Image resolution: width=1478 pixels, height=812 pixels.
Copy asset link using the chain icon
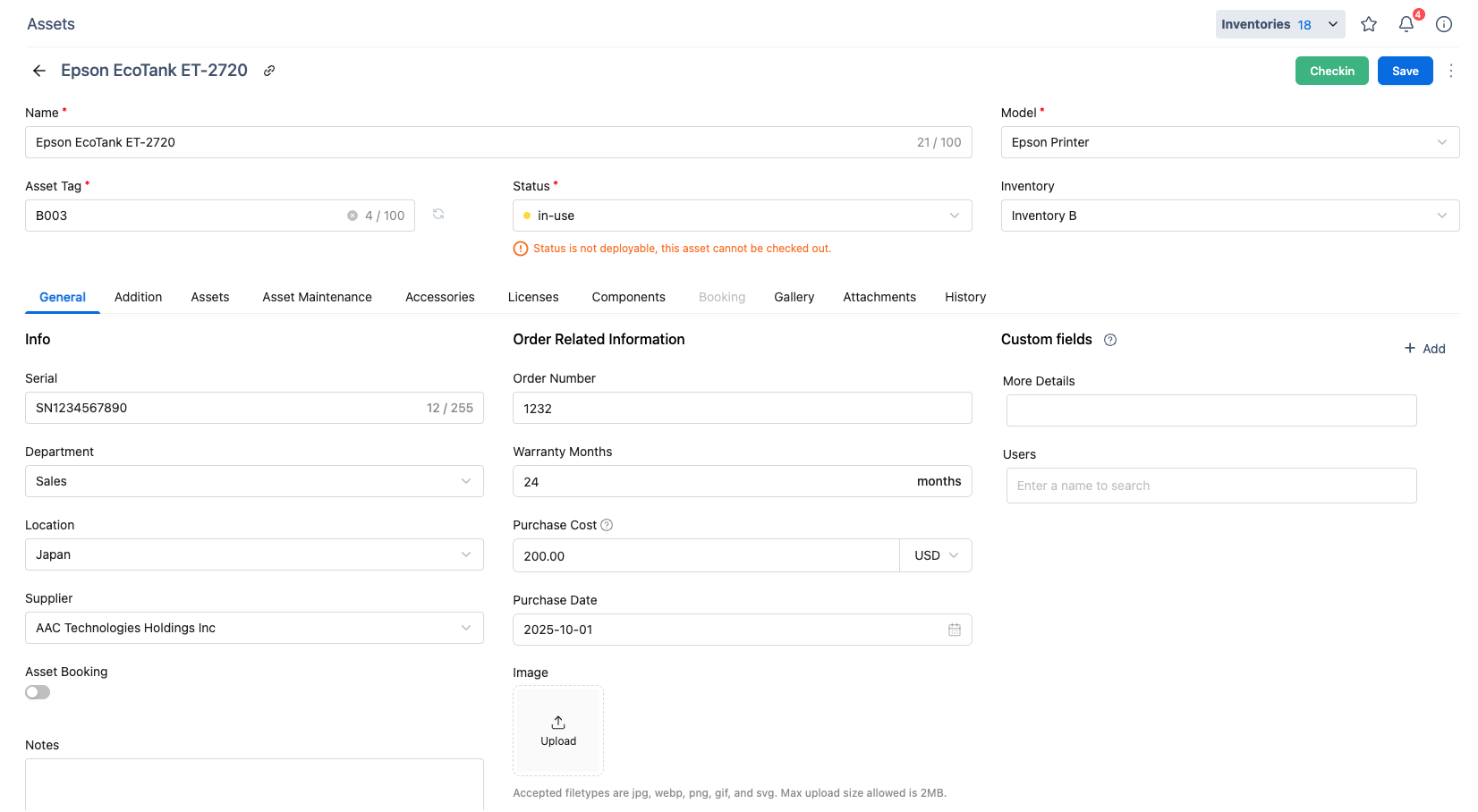pos(269,71)
